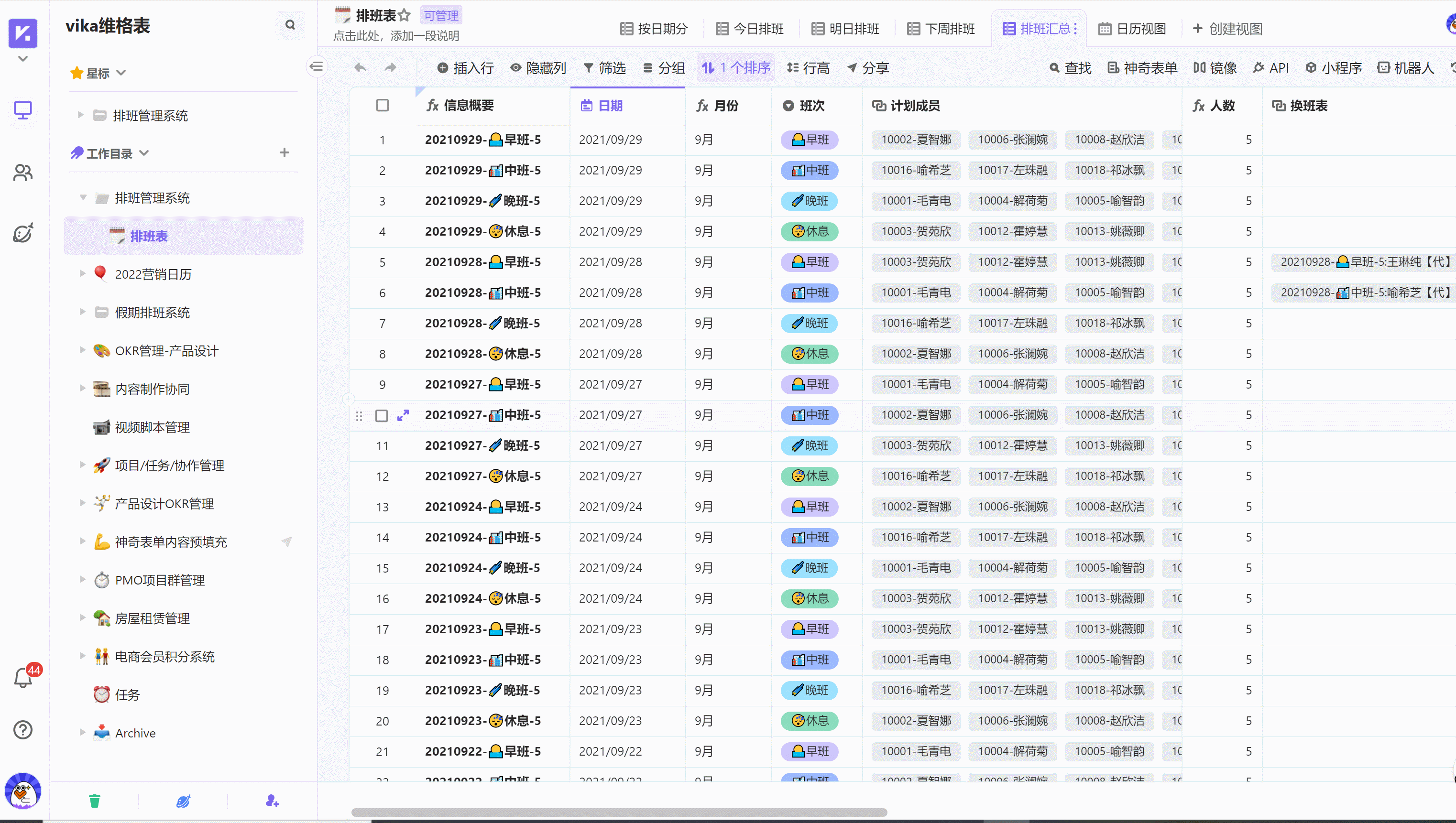Click the search icon beside vika维格表
Image resolution: width=1456 pixels, height=823 pixels.
click(290, 25)
